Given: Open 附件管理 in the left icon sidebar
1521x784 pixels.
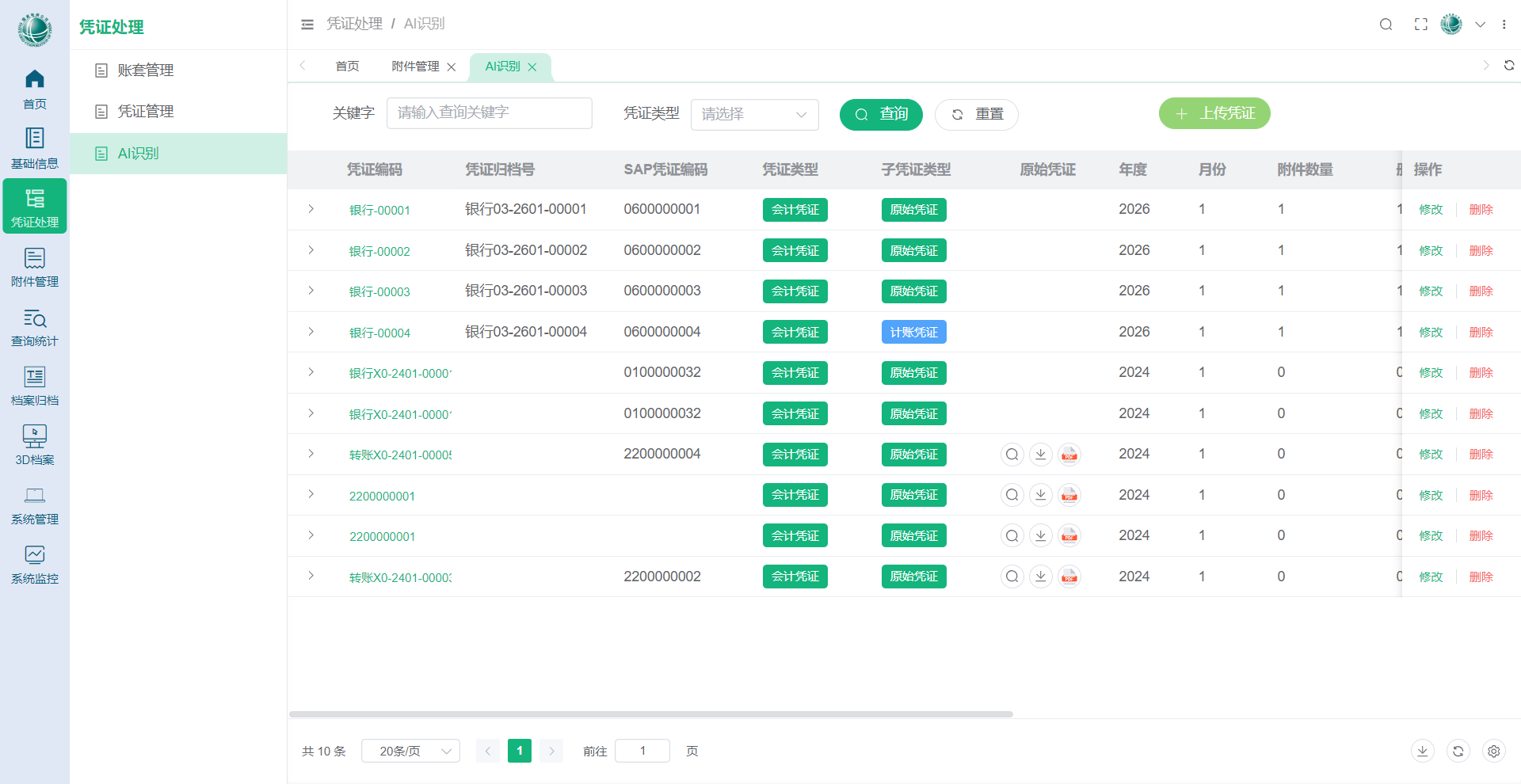Looking at the screenshot, I should (x=35, y=267).
